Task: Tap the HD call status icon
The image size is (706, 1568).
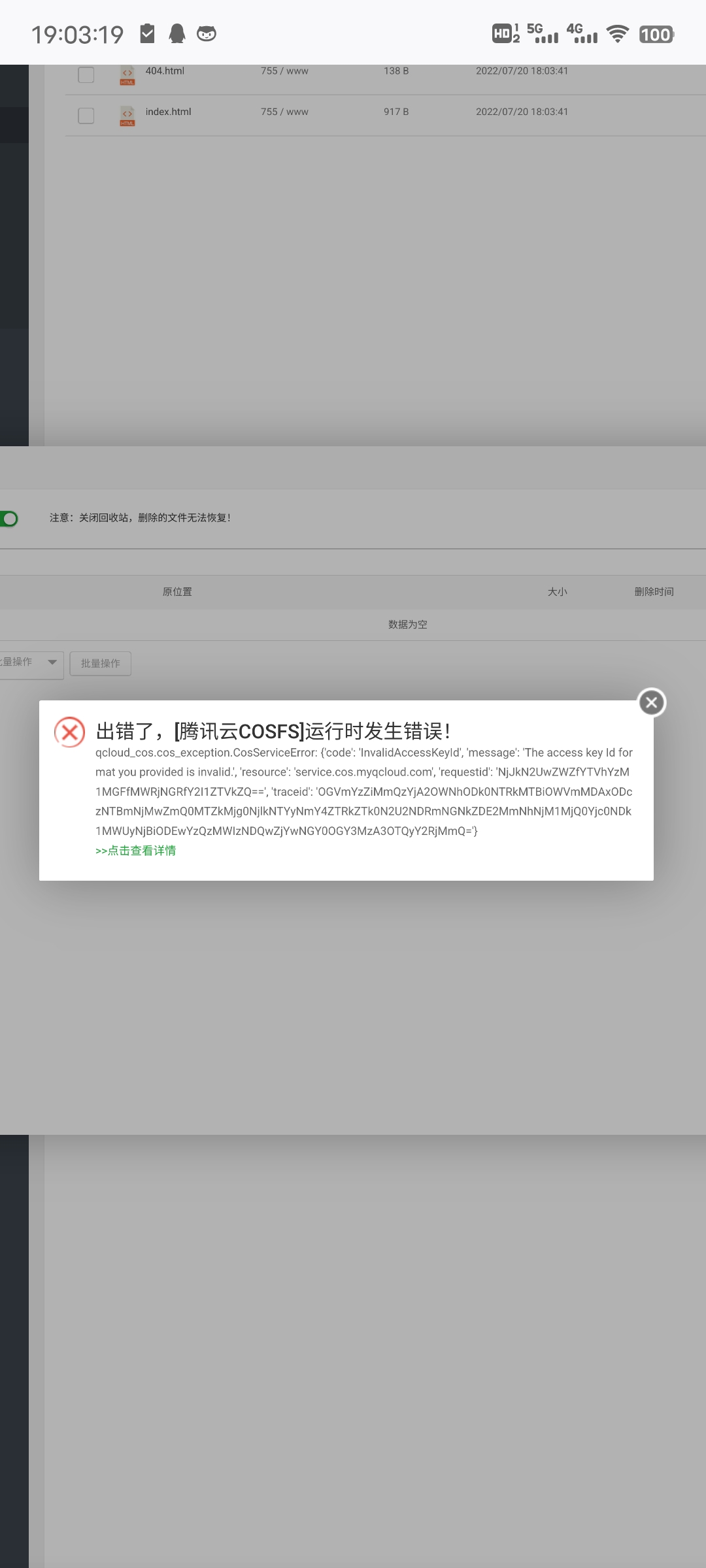Action: [506, 33]
